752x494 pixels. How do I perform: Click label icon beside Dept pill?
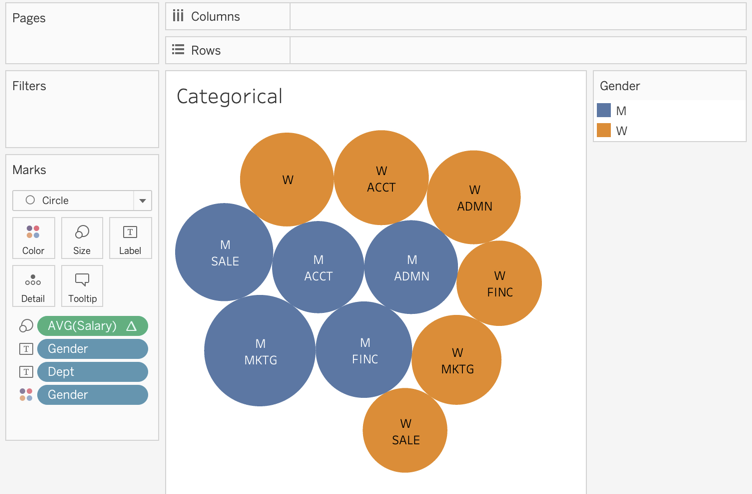pos(26,372)
